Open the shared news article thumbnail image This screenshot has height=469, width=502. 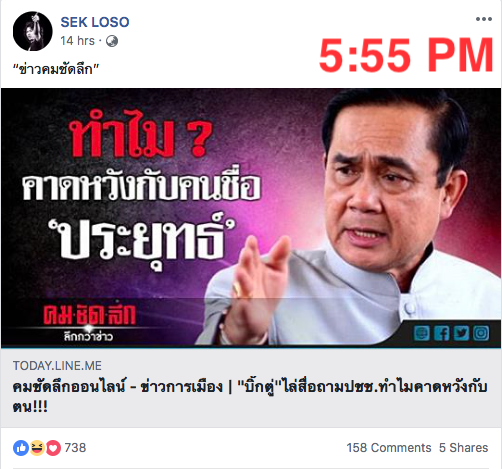(251, 218)
